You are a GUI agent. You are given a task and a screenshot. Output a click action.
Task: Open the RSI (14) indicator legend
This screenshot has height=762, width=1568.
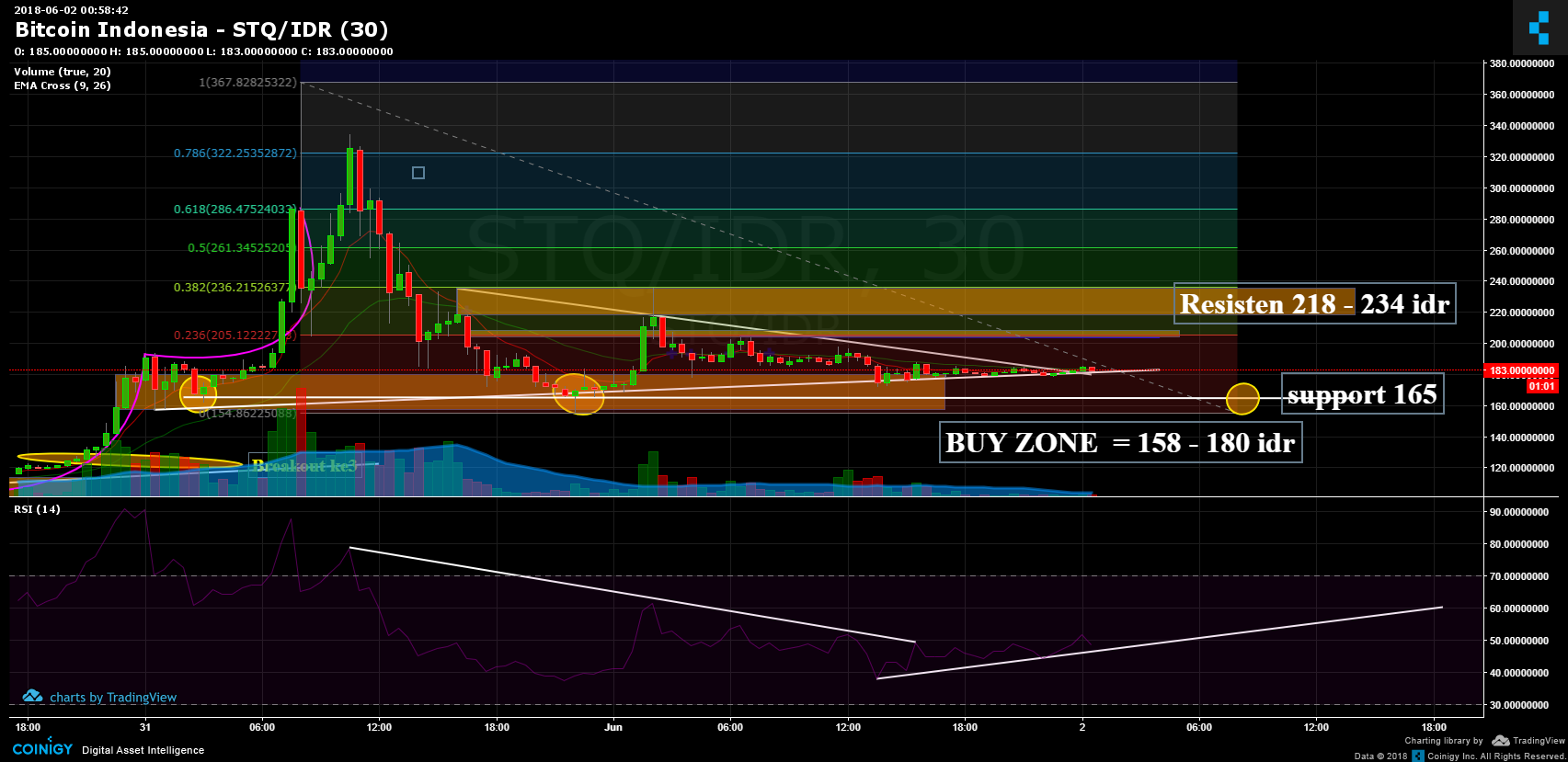tap(37, 509)
